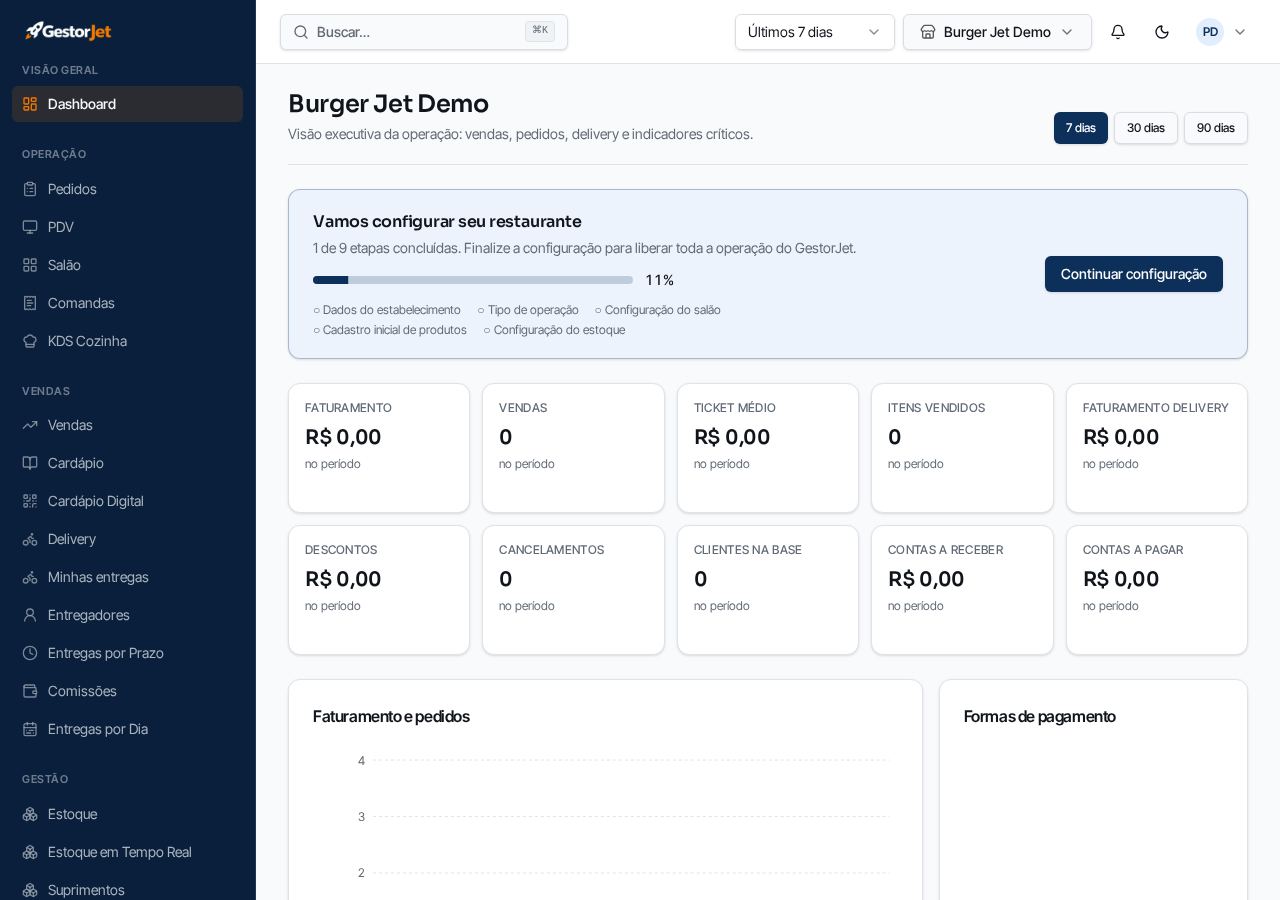Click the Tipo de operação step
1280x900 pixels.
tap(528, 310)
